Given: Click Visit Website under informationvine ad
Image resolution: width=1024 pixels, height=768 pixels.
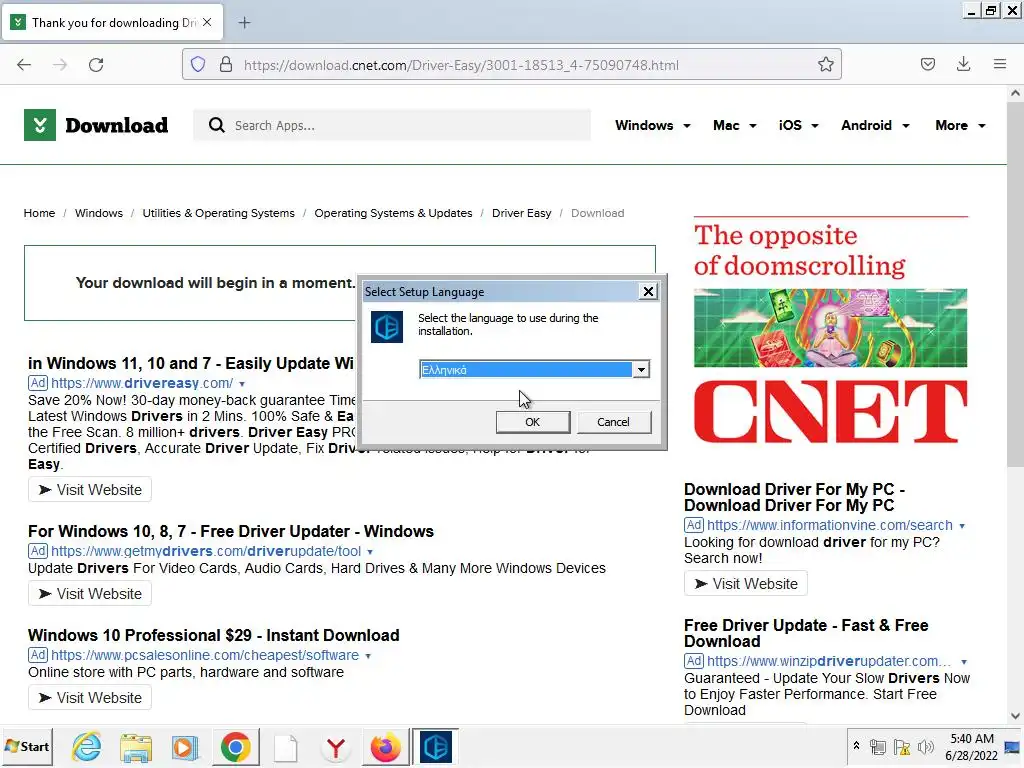Looking at the screenshot, I should (746, 584).
